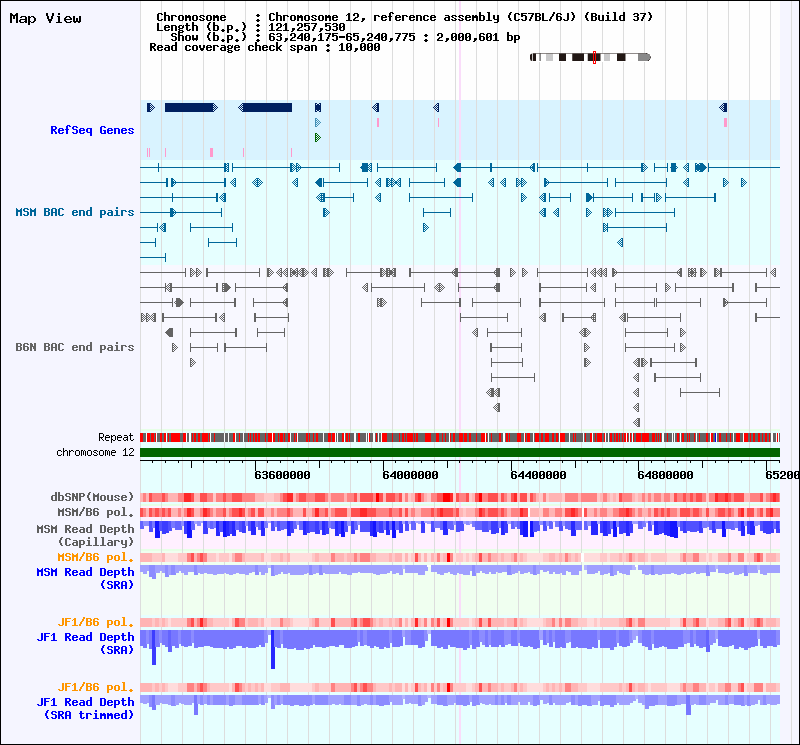Open the JF1 Read Depth (SRA trimmed) label
The image size is (800, 745).
pyautogui.click(x=85, y=709)
